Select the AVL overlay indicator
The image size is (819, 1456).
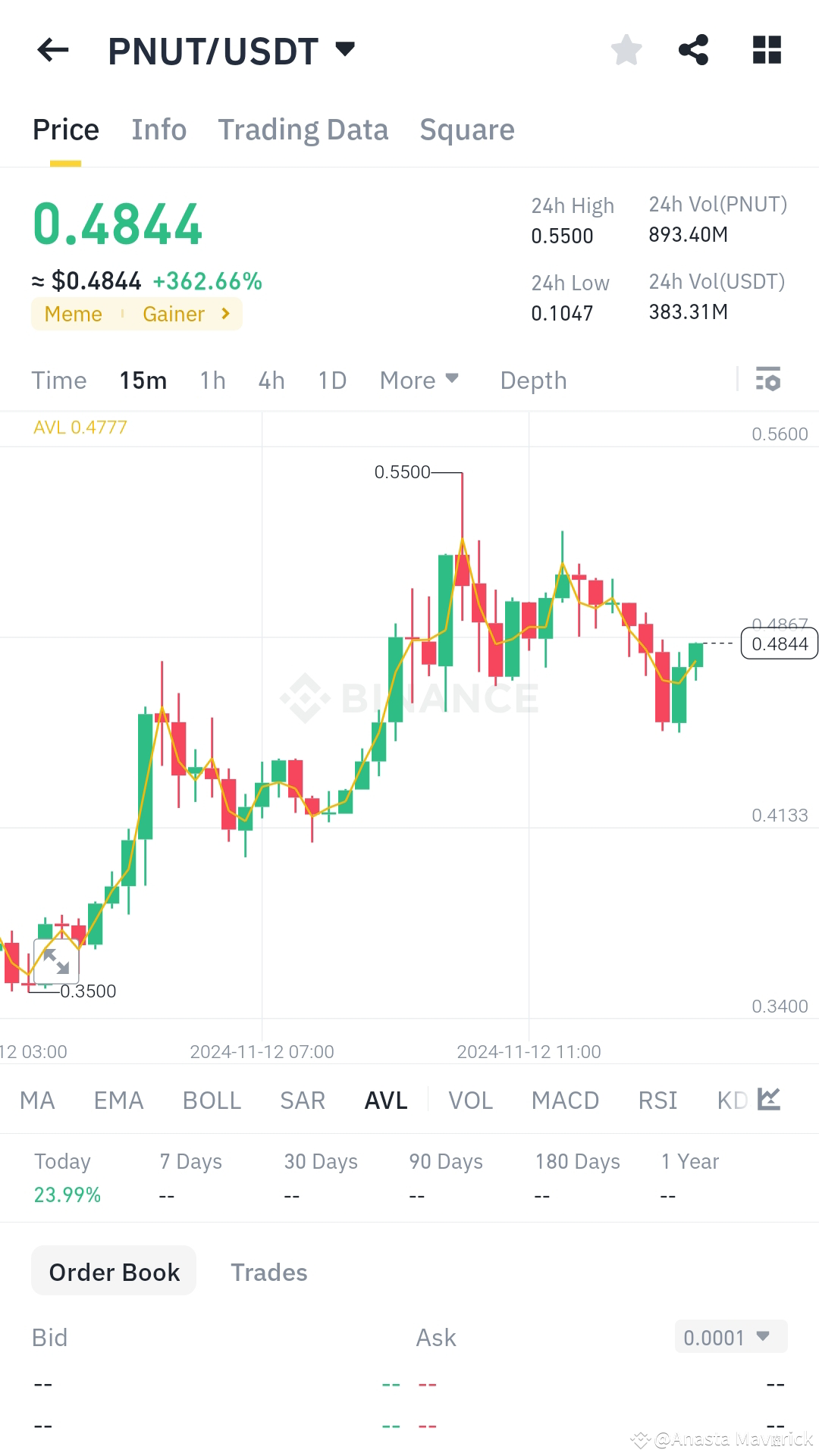click(385, 1100)
